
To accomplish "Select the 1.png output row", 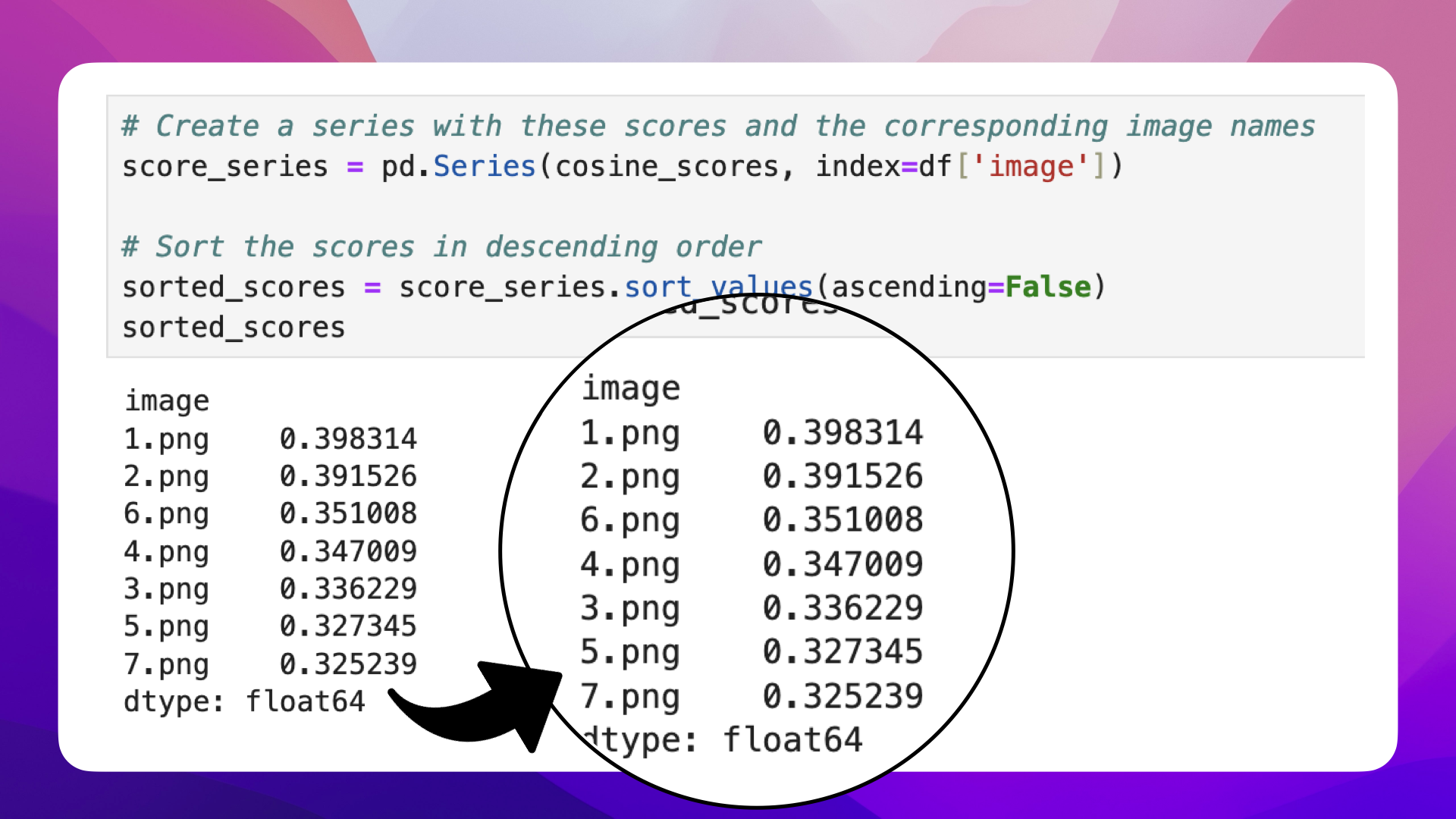I will (x=166, y=438).
